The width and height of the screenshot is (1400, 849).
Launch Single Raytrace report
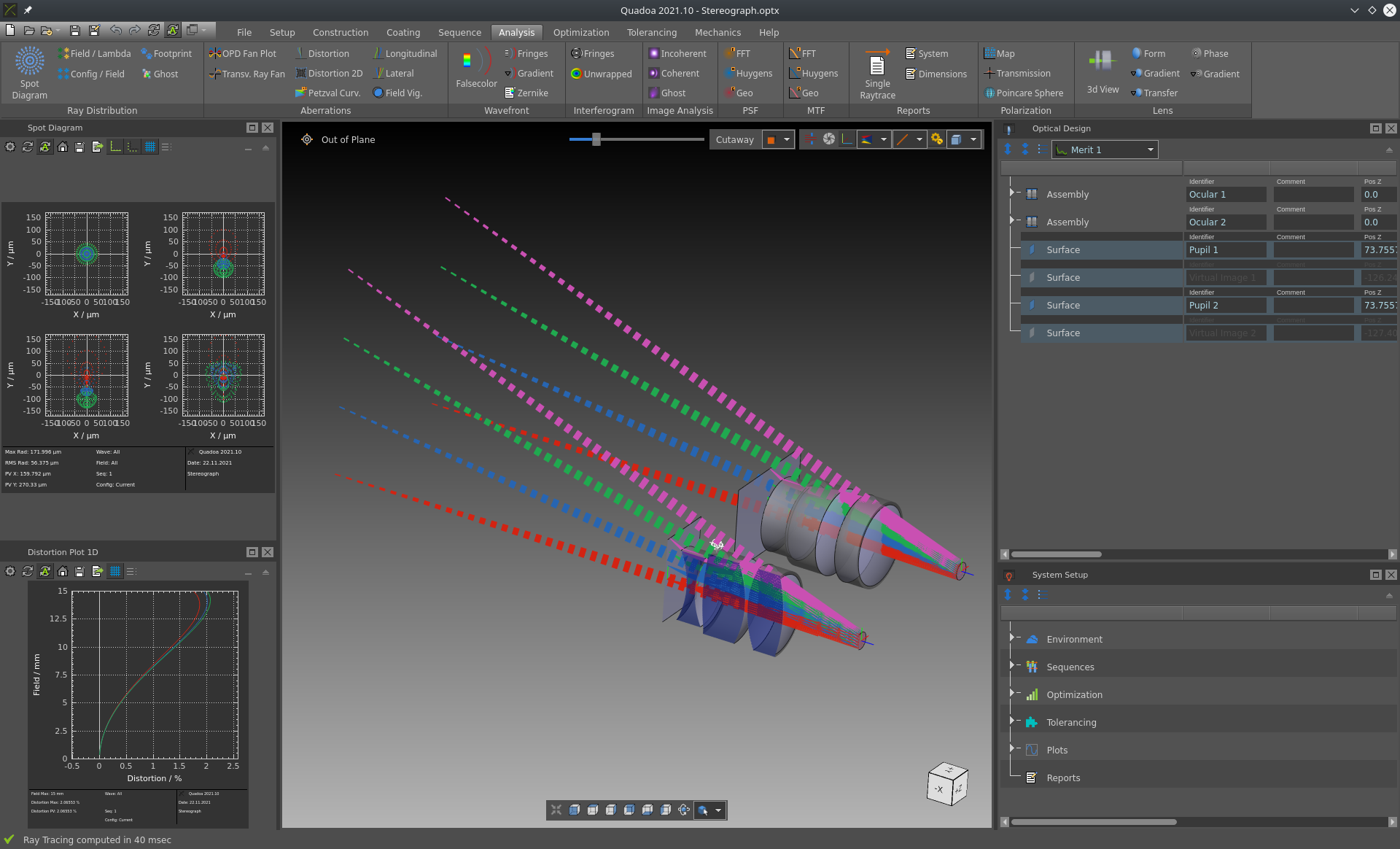(877, 73)
